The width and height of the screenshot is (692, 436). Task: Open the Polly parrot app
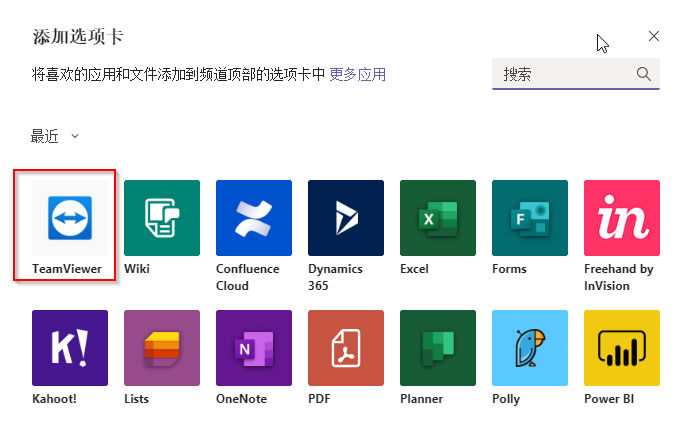530,348
